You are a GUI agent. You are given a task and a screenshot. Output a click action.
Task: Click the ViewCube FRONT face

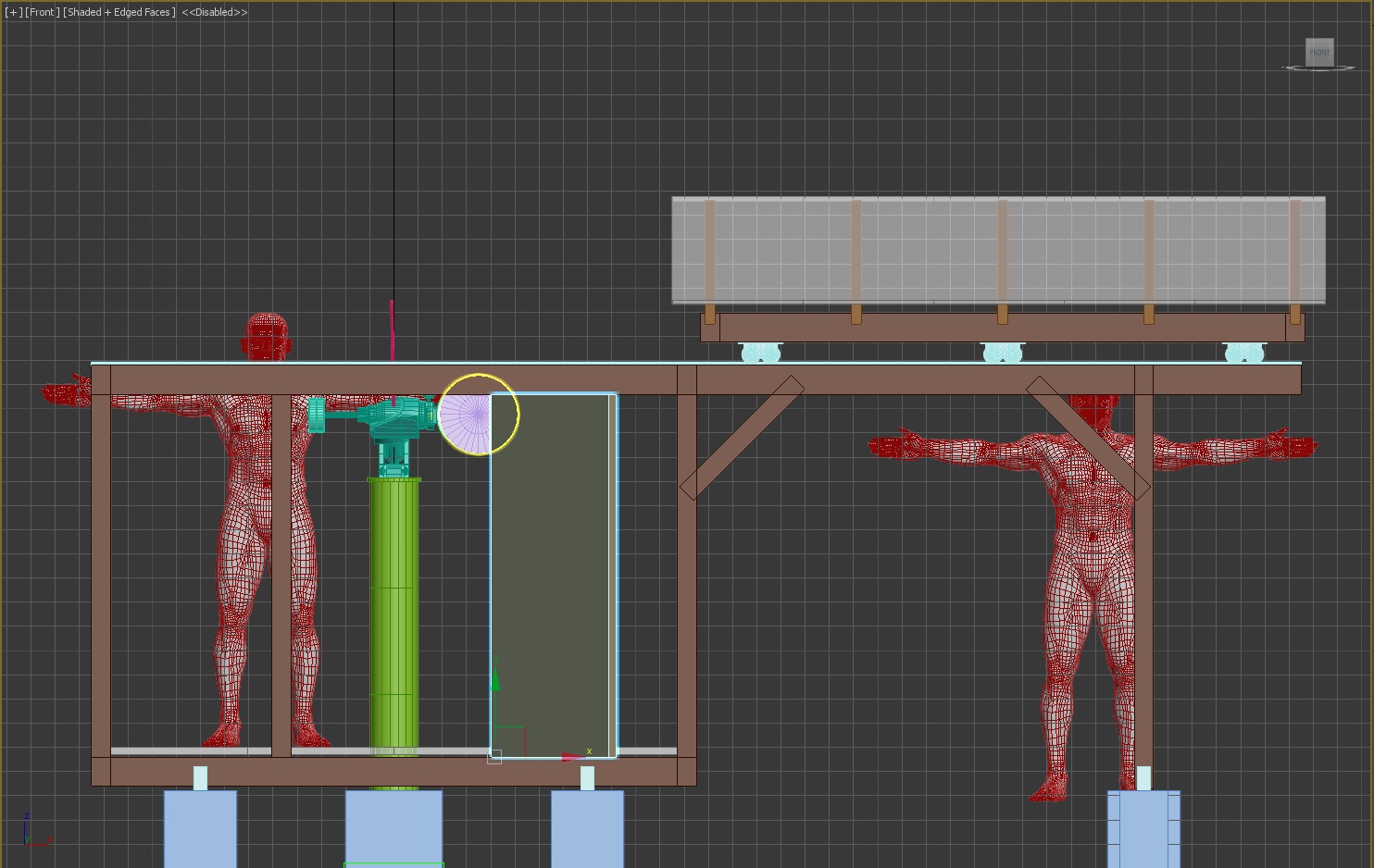click(x=1319, y=52)
